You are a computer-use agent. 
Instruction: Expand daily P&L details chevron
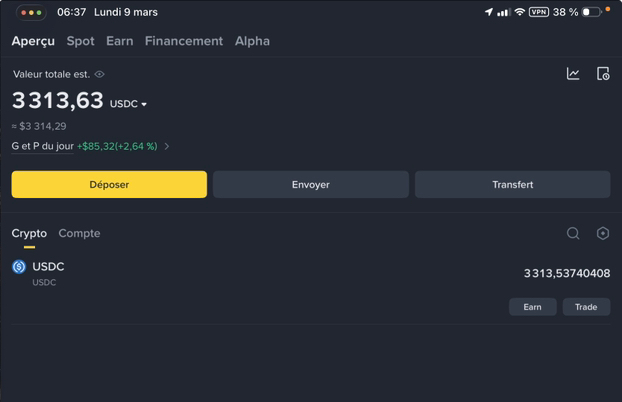(167, 146)
